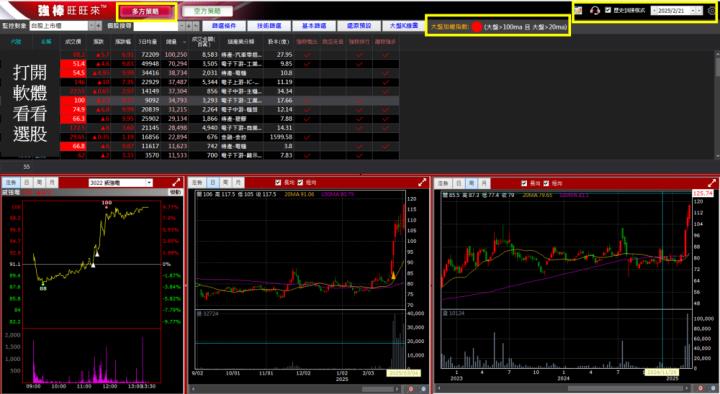Viewport: 720px width, 394px height.
Task: Open the 大盤K線圖 market chart button
Action: 403,26
